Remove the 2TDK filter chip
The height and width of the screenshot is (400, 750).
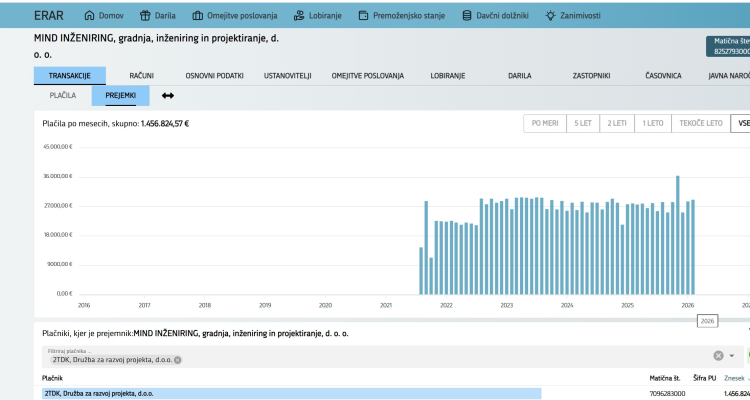click(x=177, y=360)
